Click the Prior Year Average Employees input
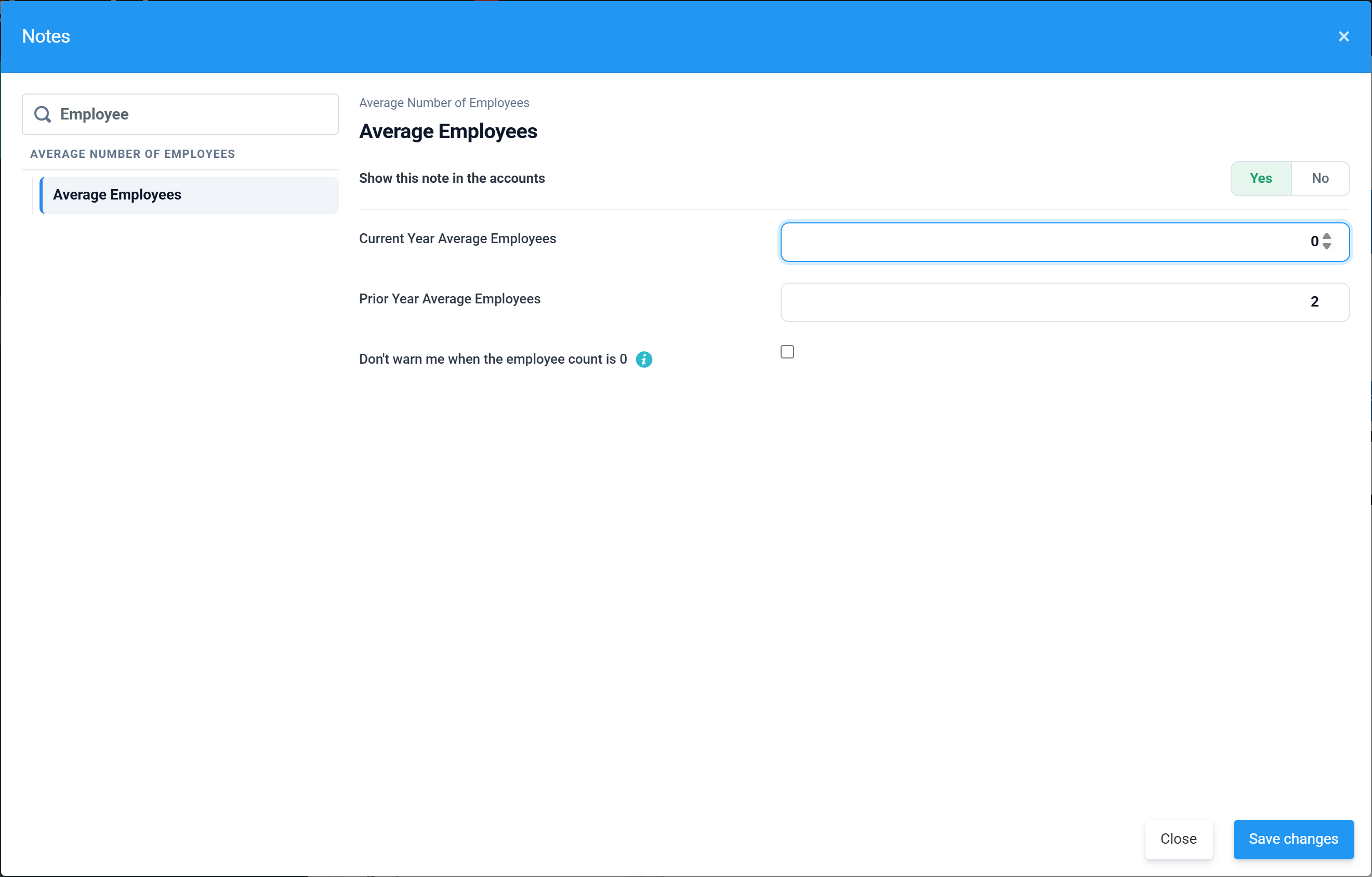The image size is (1372, 877). [x=1065, y=302]
